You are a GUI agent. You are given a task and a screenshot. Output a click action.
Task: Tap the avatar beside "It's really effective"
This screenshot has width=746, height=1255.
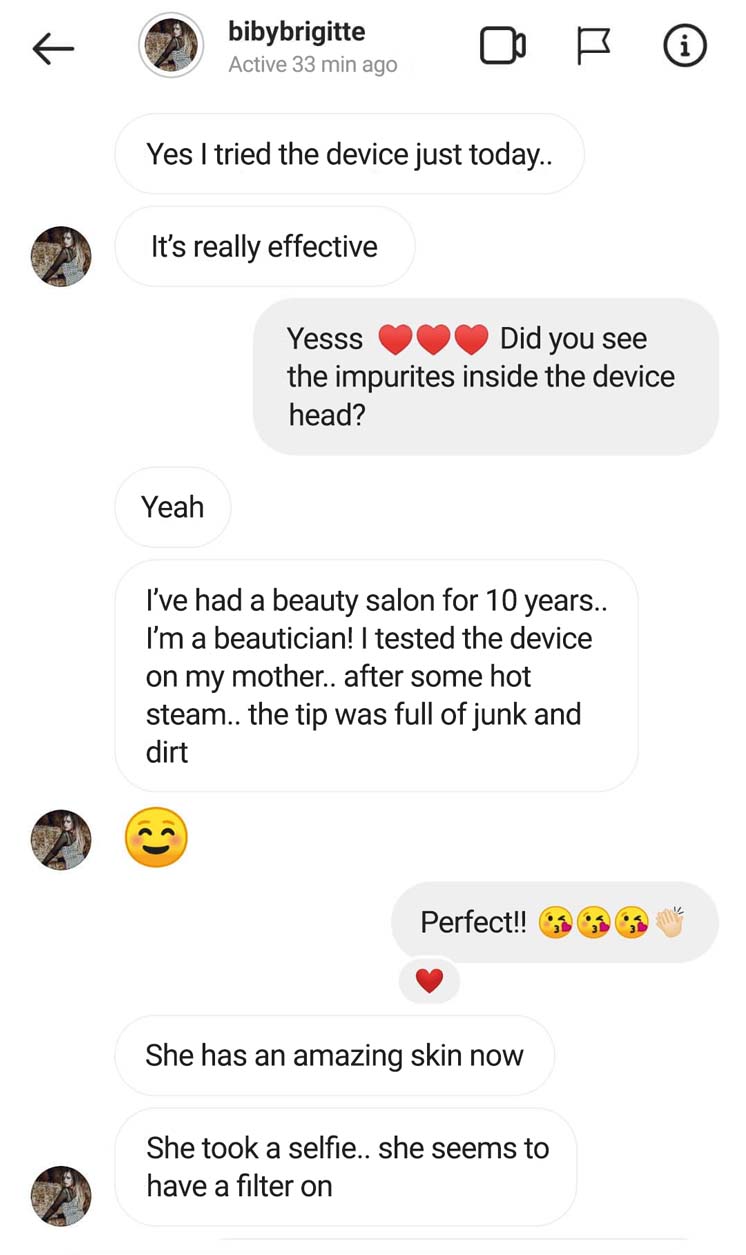61,256
